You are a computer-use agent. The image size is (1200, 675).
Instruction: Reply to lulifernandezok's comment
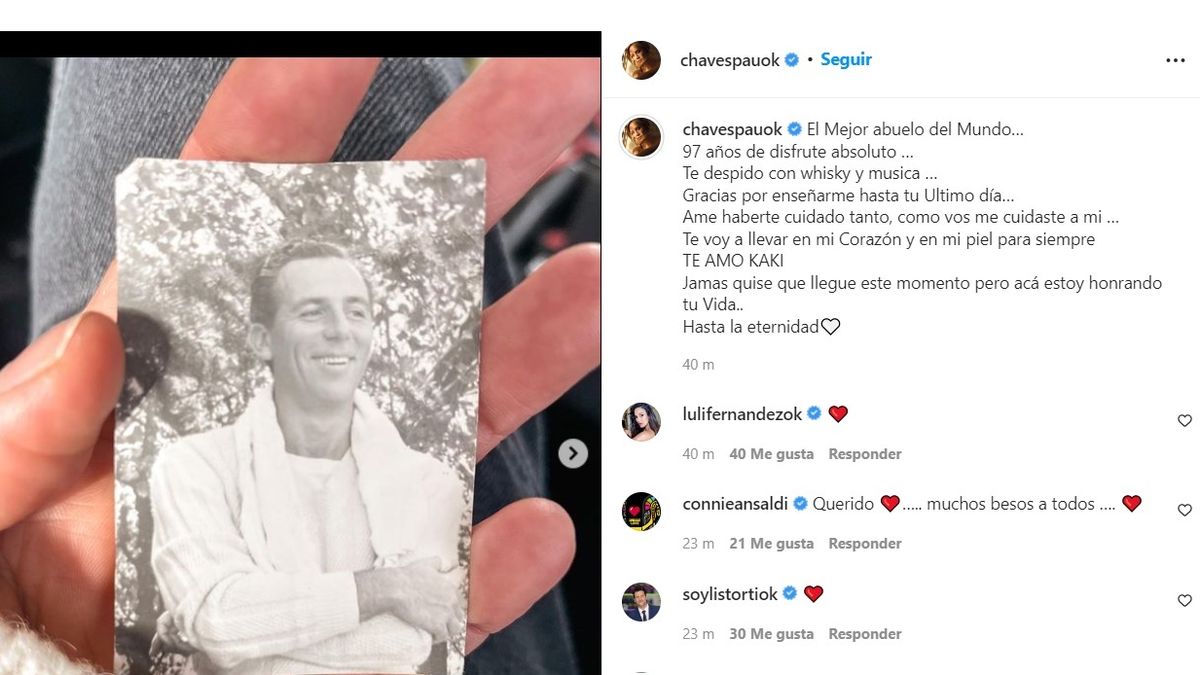coord(865,454)
